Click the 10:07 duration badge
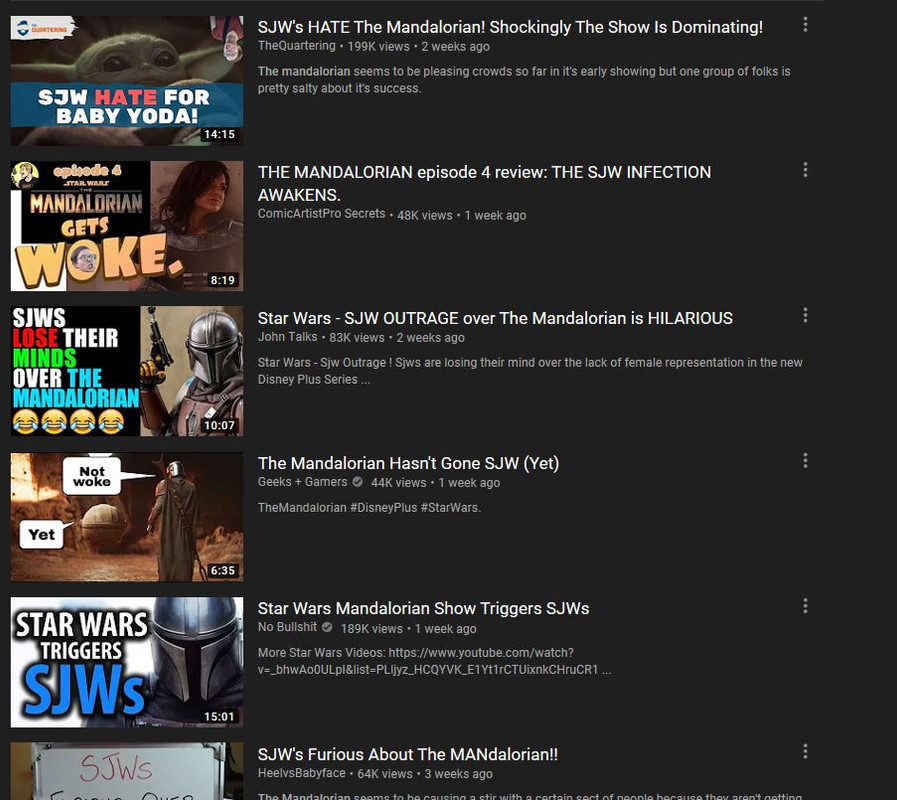 [x=220, y=425]
